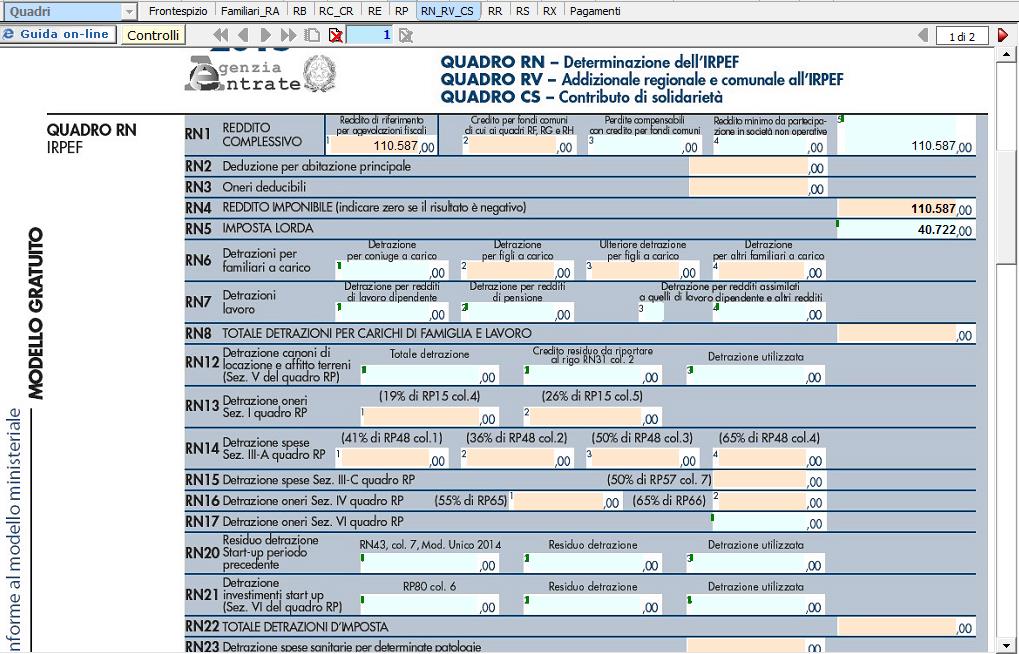Go to previous module arrow
Viewport: 1019px width, 654px height.
[x=244, y=35]
